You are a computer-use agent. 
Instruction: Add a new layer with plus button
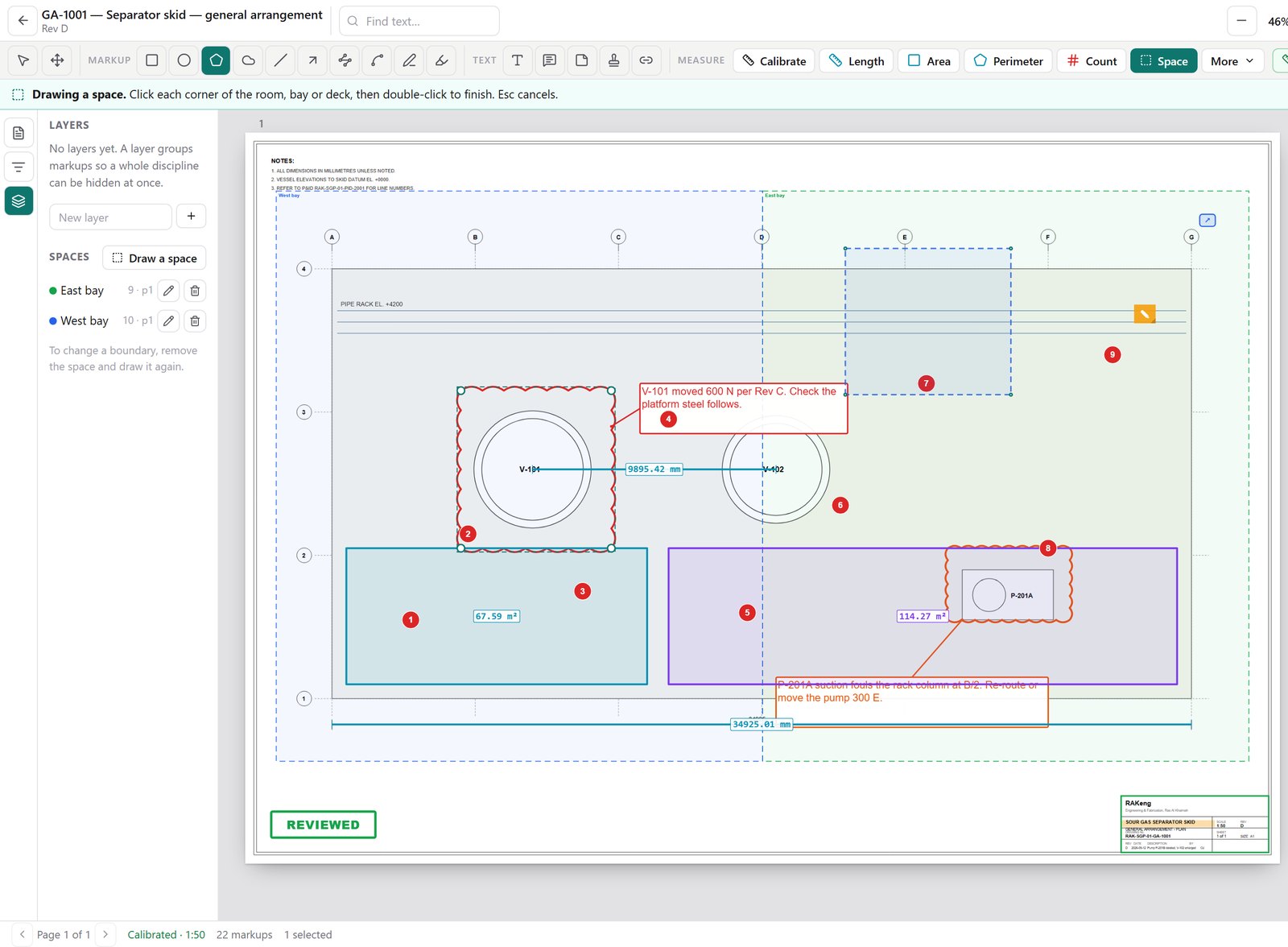[x=191, y=217]
